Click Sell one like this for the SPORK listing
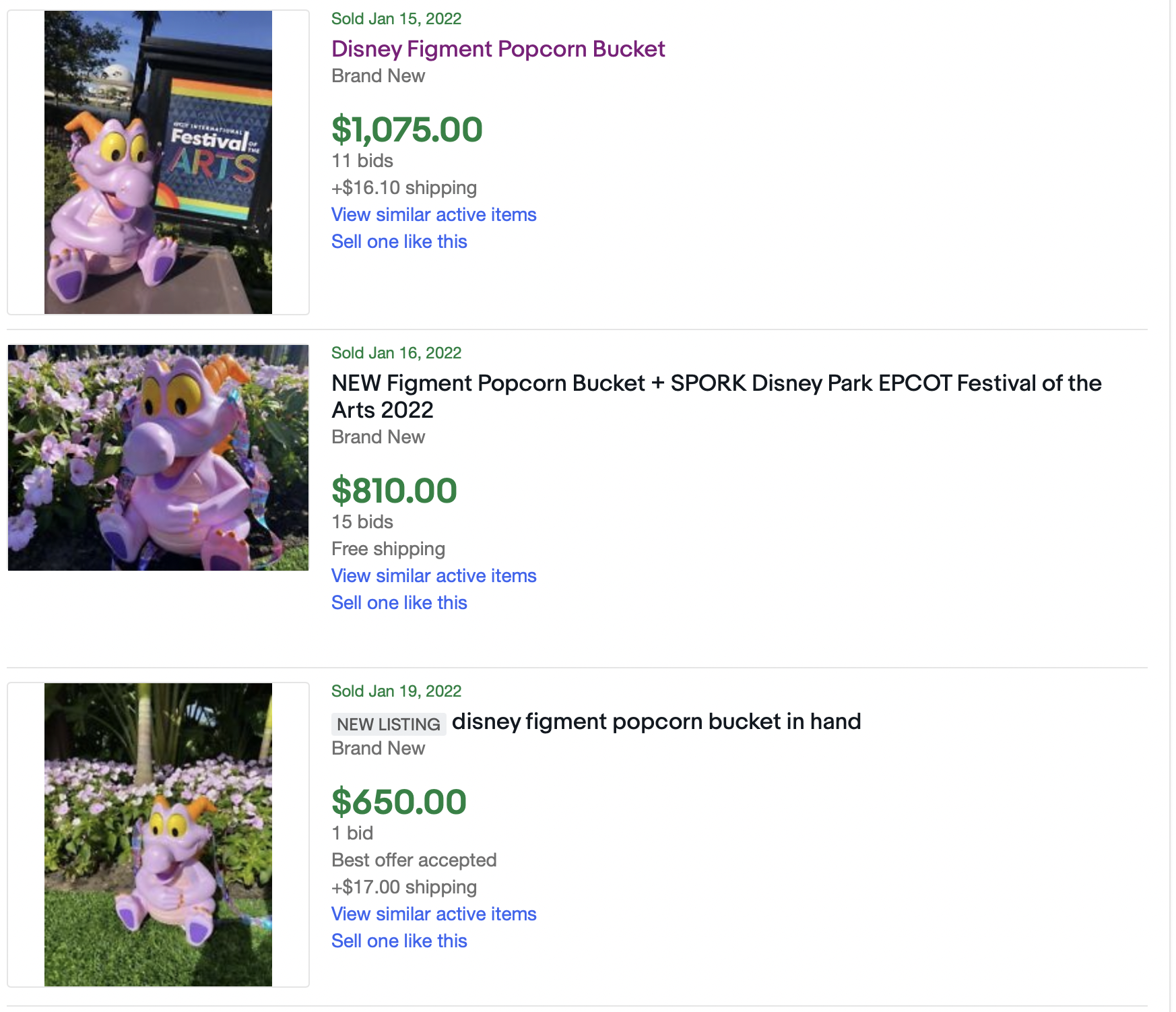1176x1012 pixels. tap(398, 602)
